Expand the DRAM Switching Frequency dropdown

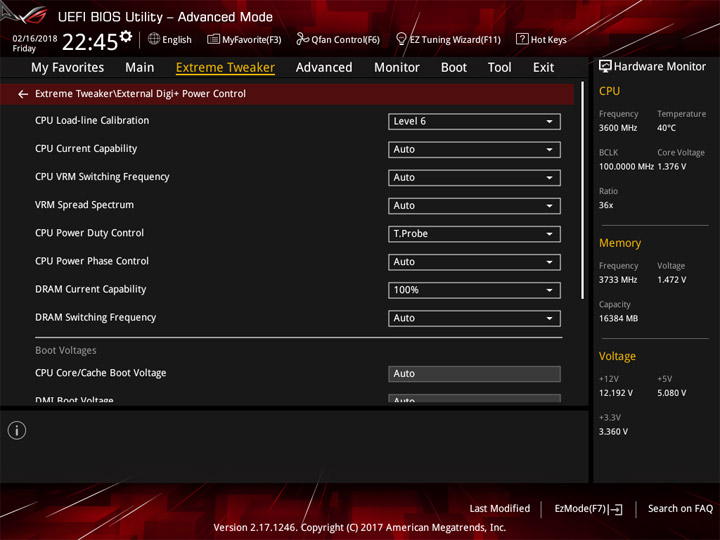pos(474,318)
